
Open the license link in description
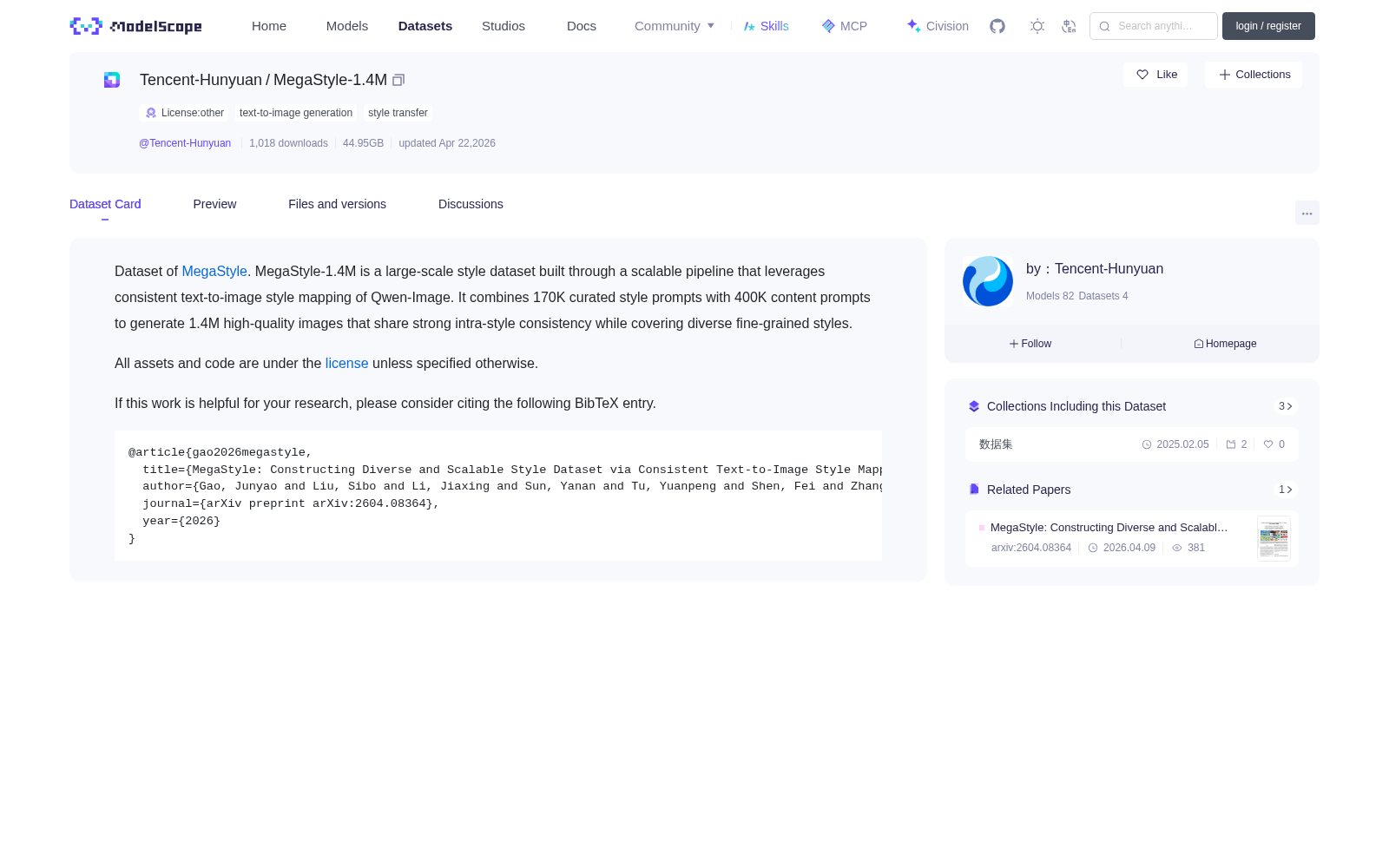click(x=346, y=364)
